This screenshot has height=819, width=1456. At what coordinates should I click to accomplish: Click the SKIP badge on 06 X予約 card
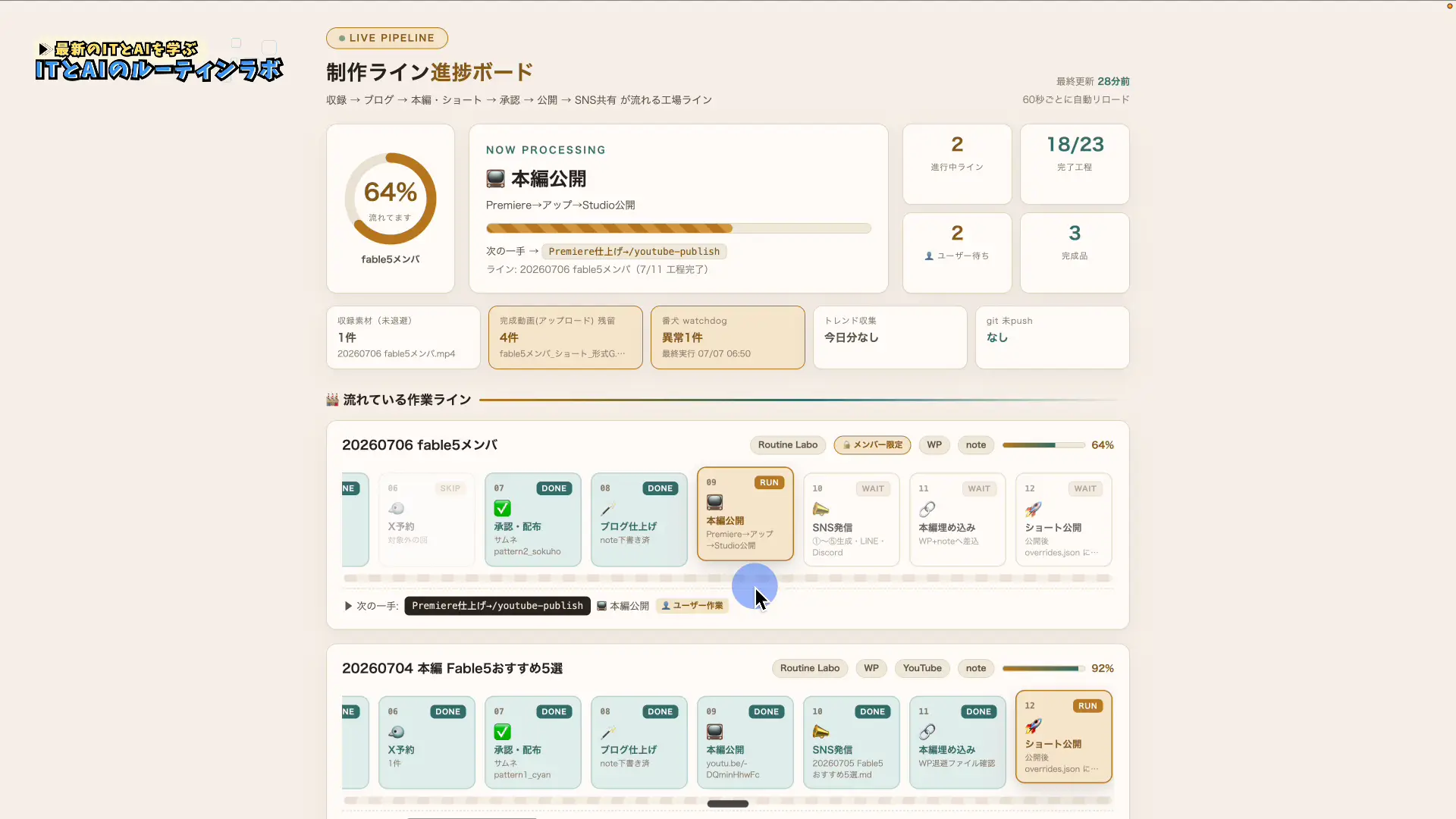point(450,488)
